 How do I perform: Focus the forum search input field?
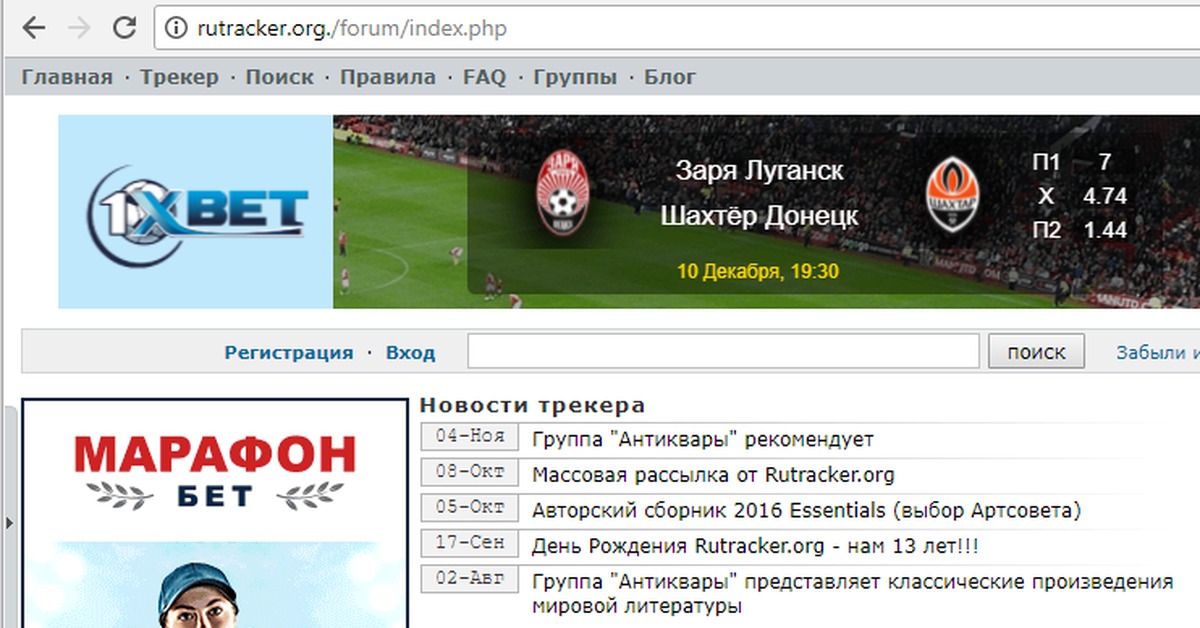(723, 352)
